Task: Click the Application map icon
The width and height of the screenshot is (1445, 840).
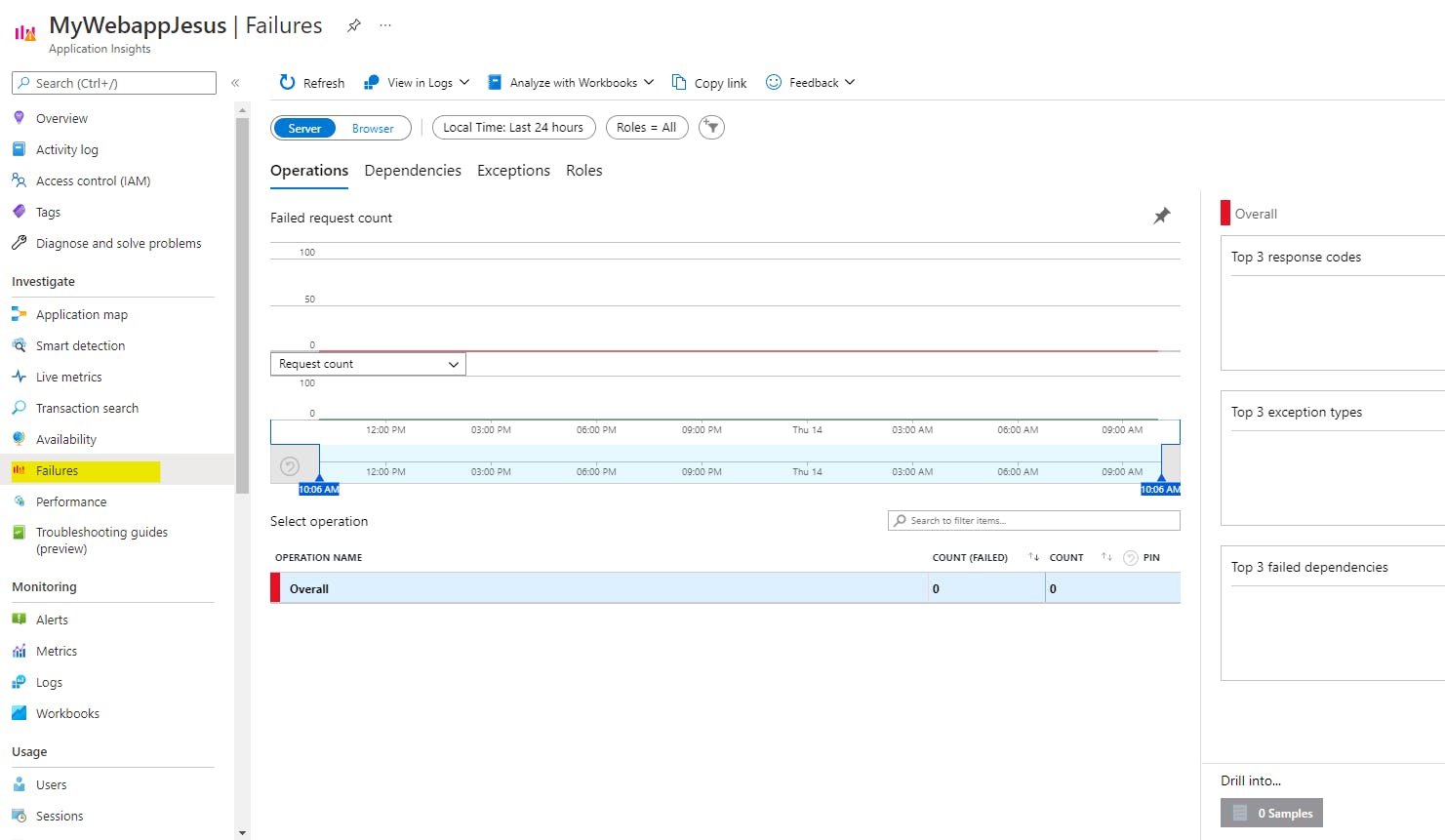Action: 19,314
